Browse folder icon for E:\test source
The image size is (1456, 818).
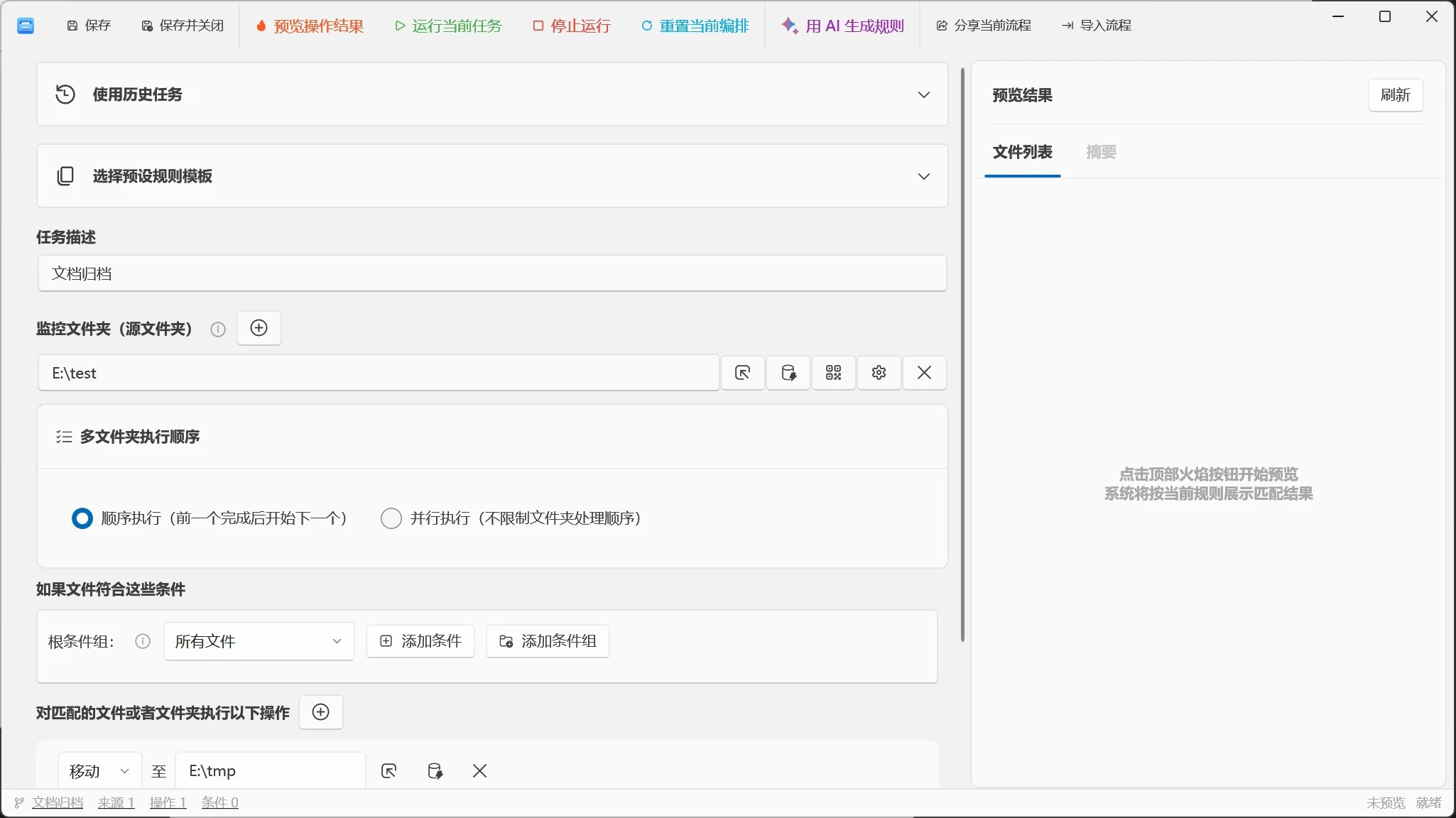point(743,373)
